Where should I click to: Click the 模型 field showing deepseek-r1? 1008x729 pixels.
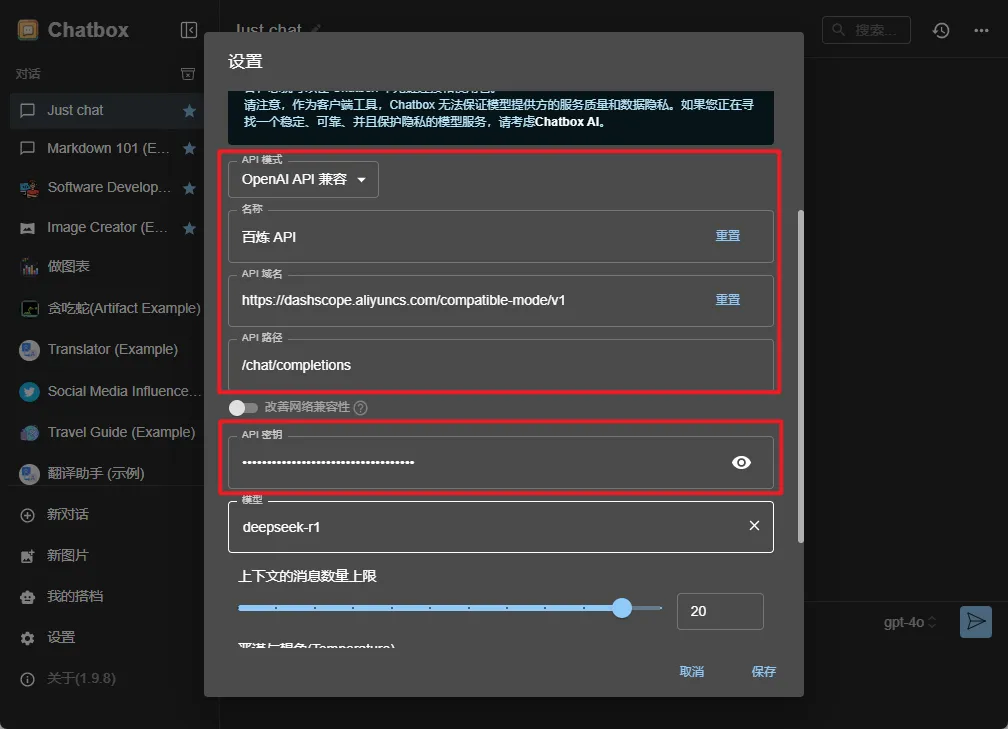pyautogui.click(x=501, y=526)
